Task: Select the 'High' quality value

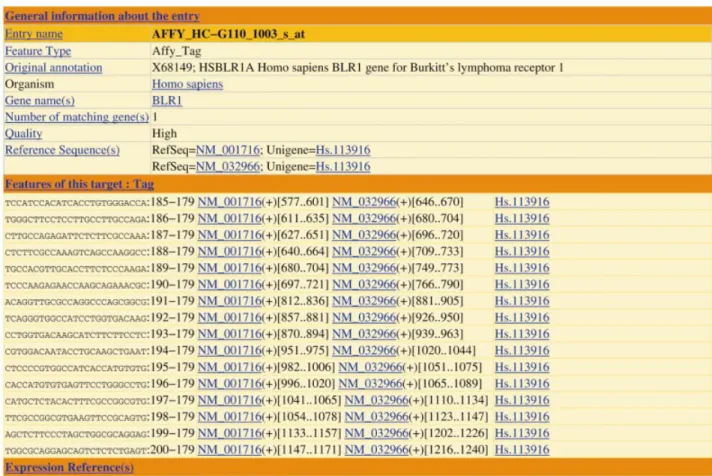Action: pos(164,134)
